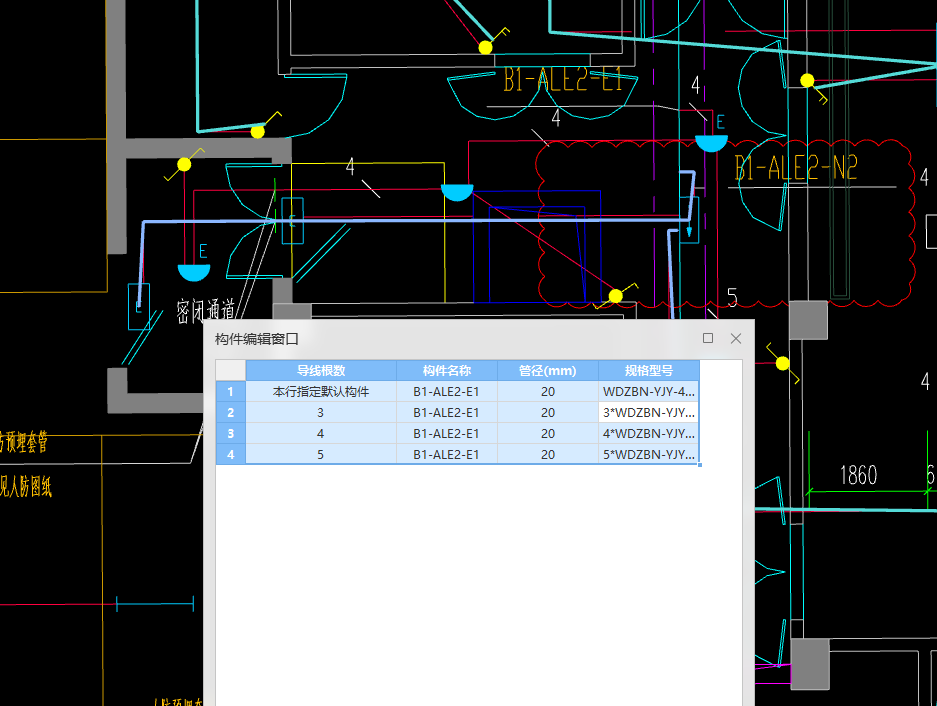Image resolution: width=937 pixels, height=706 pixels.
Task: Click wire count cell with value 3
Action: point(321,412)
